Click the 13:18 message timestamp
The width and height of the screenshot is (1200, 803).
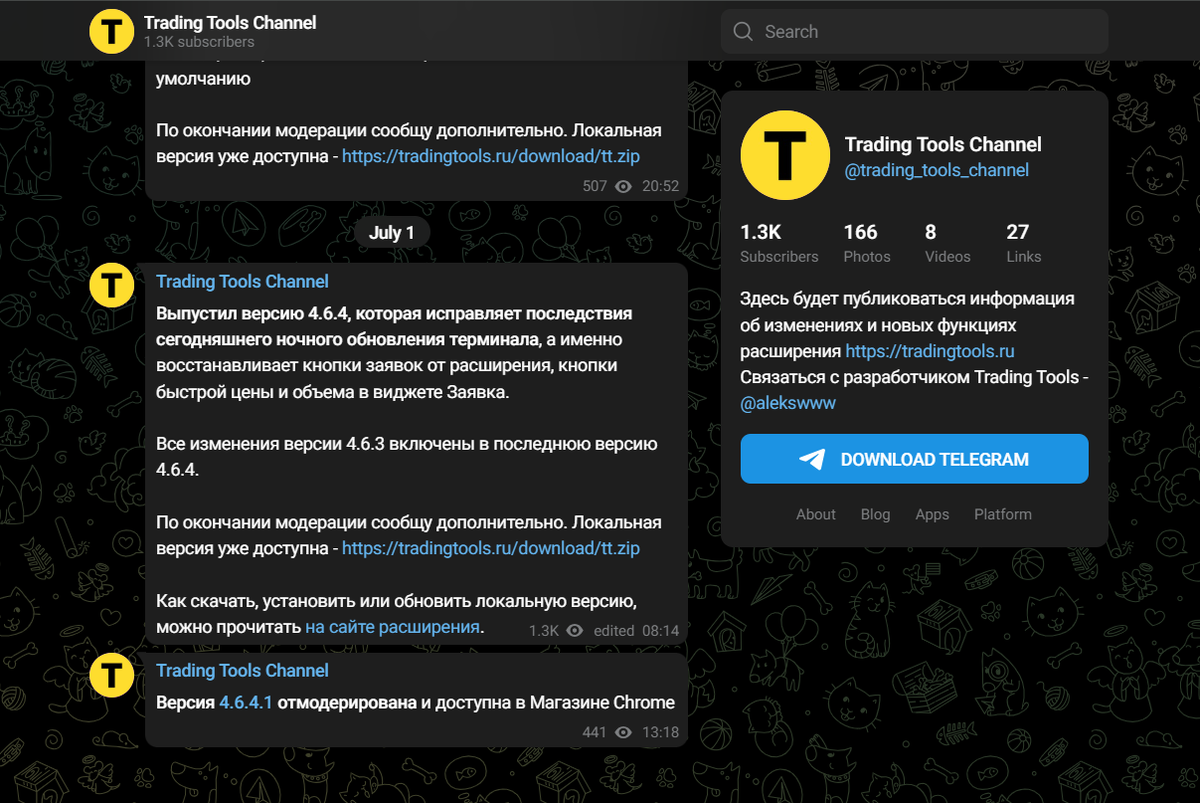660,732
